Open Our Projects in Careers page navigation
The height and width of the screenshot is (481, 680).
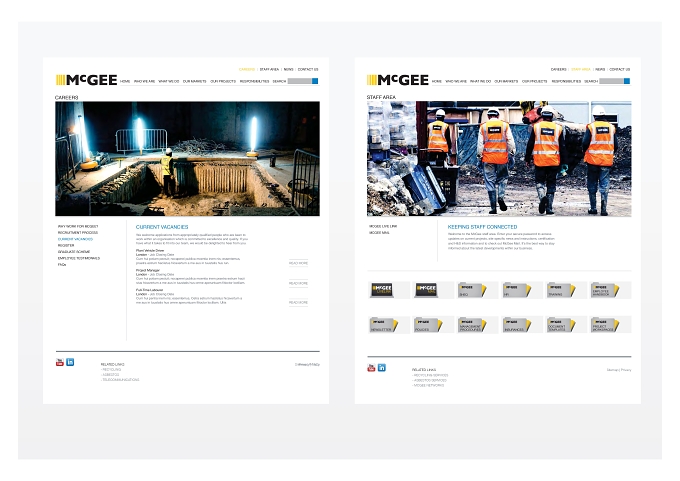pyautogui.click(x=223, y=82)
